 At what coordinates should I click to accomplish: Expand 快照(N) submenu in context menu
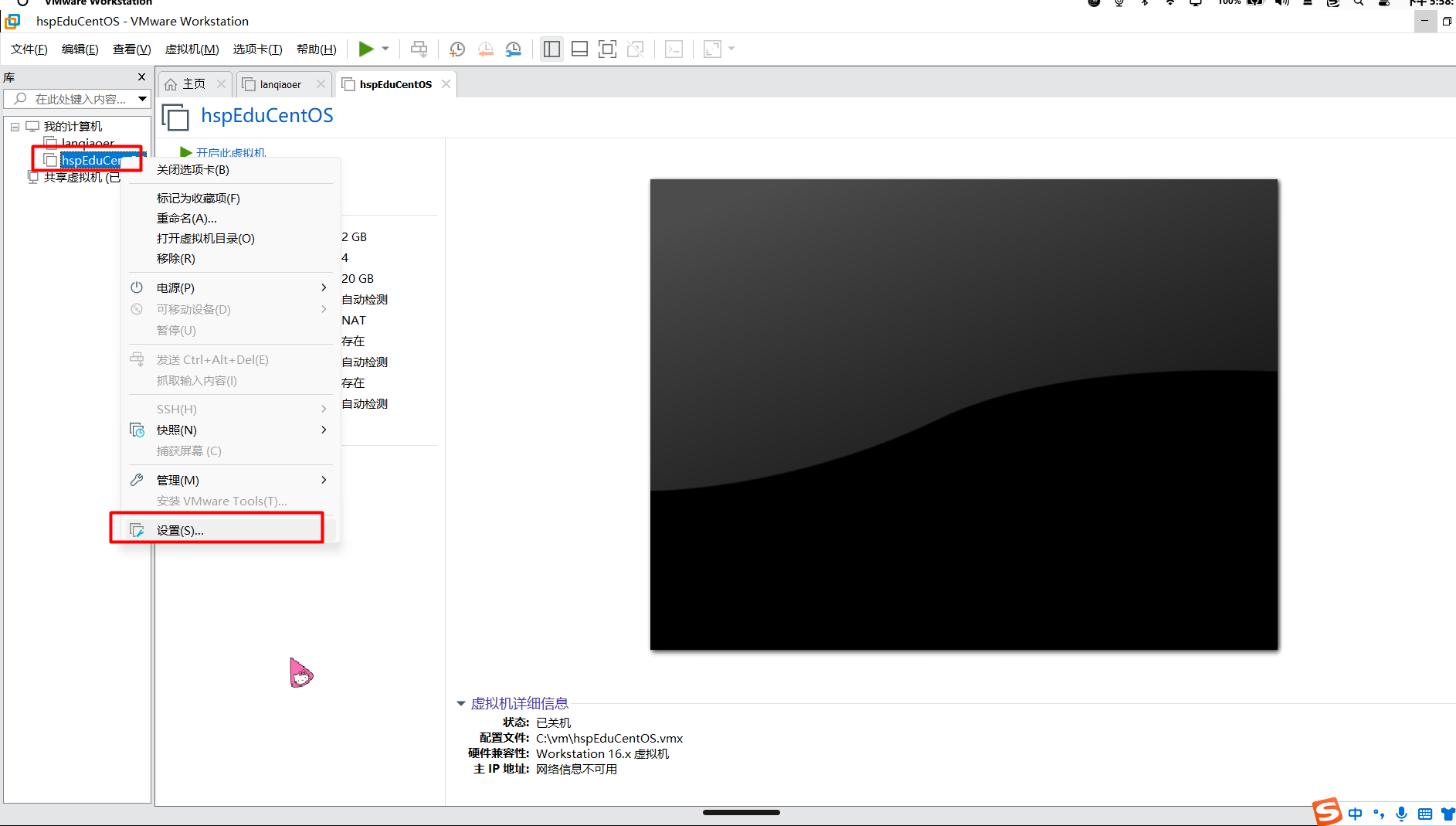coord(230,430)
